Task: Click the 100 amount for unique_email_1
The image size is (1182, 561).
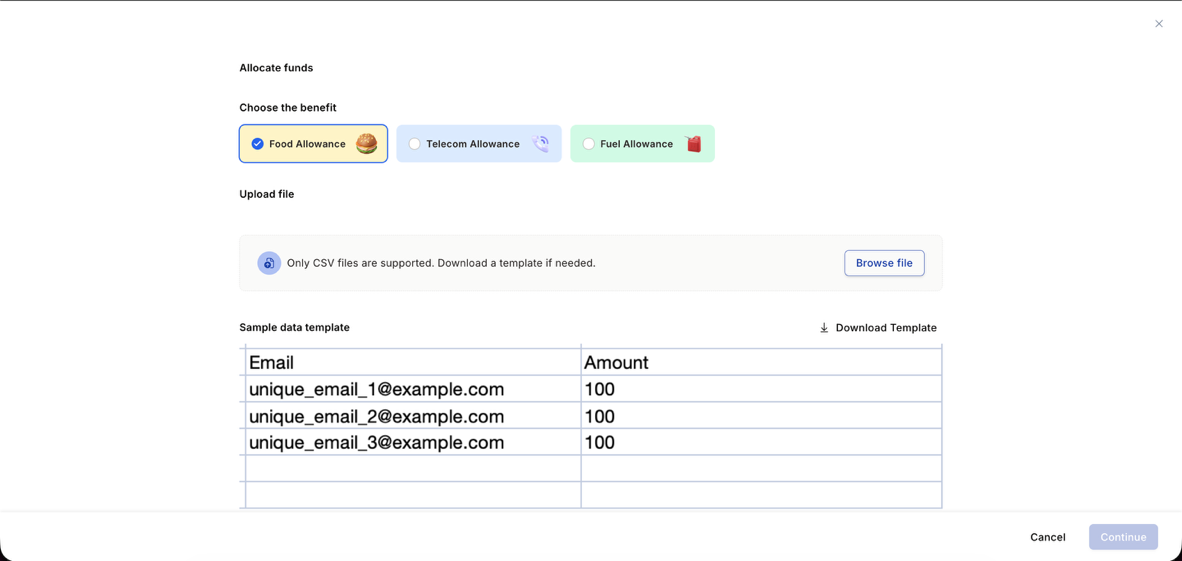Action: pos(761,389)
